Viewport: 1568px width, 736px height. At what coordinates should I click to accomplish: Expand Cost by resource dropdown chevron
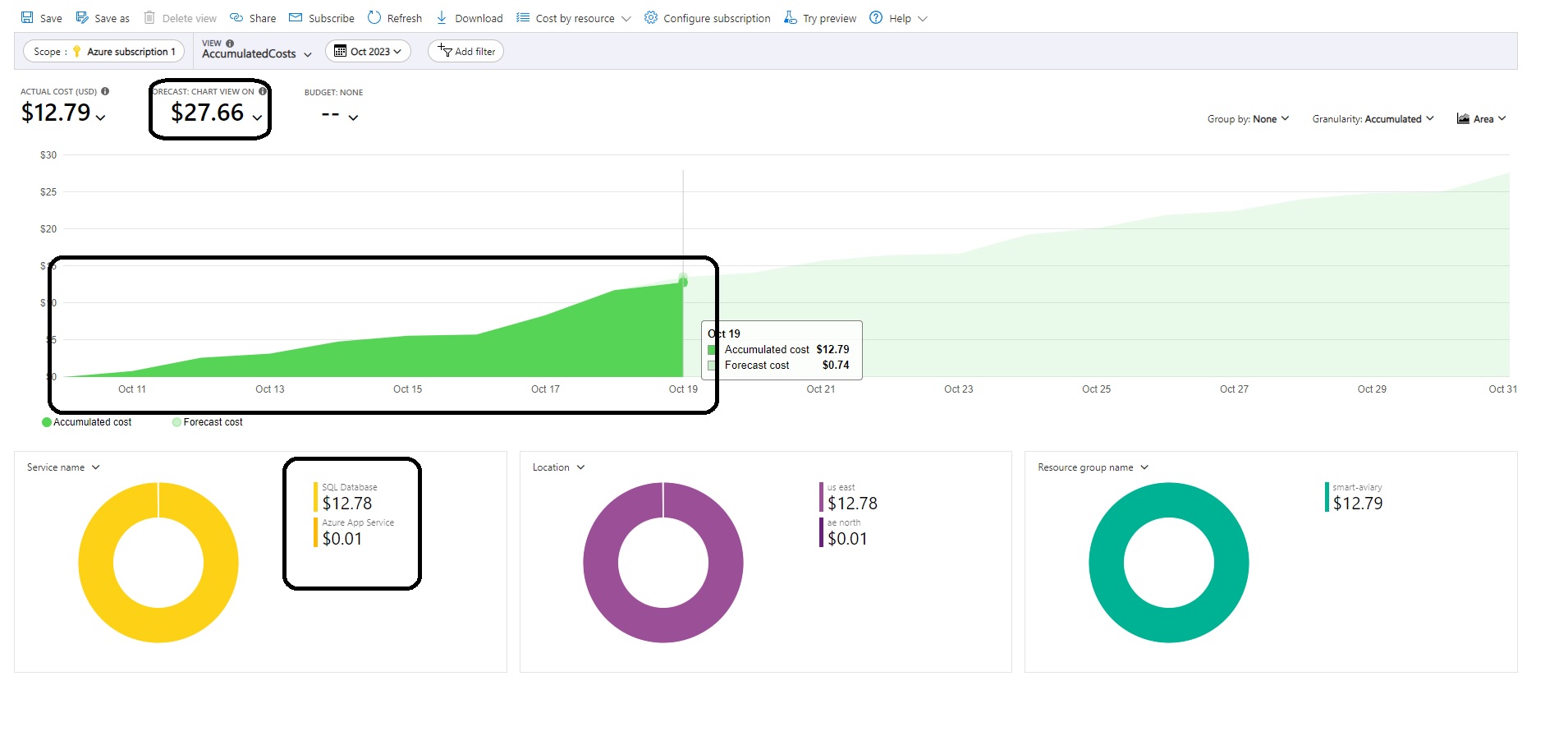click(626, 19)
